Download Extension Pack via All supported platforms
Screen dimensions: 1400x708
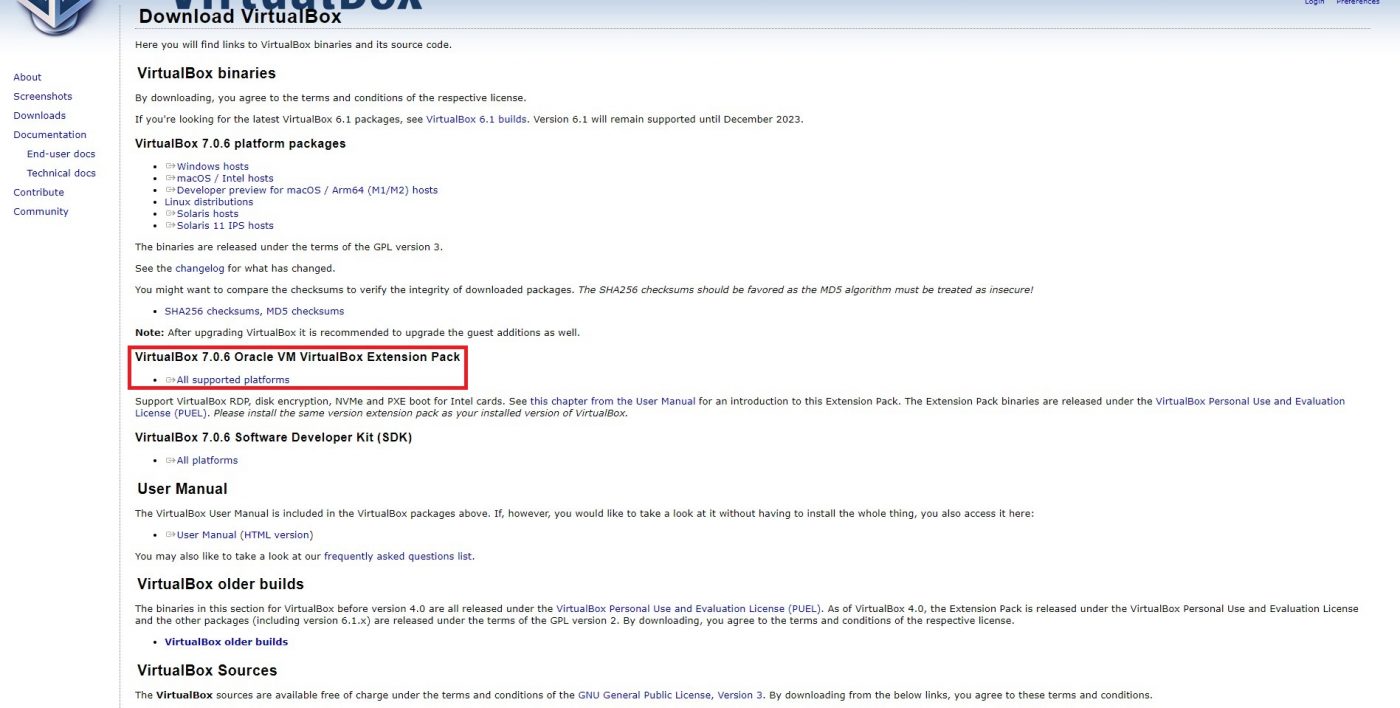click(x=233, y=380)
